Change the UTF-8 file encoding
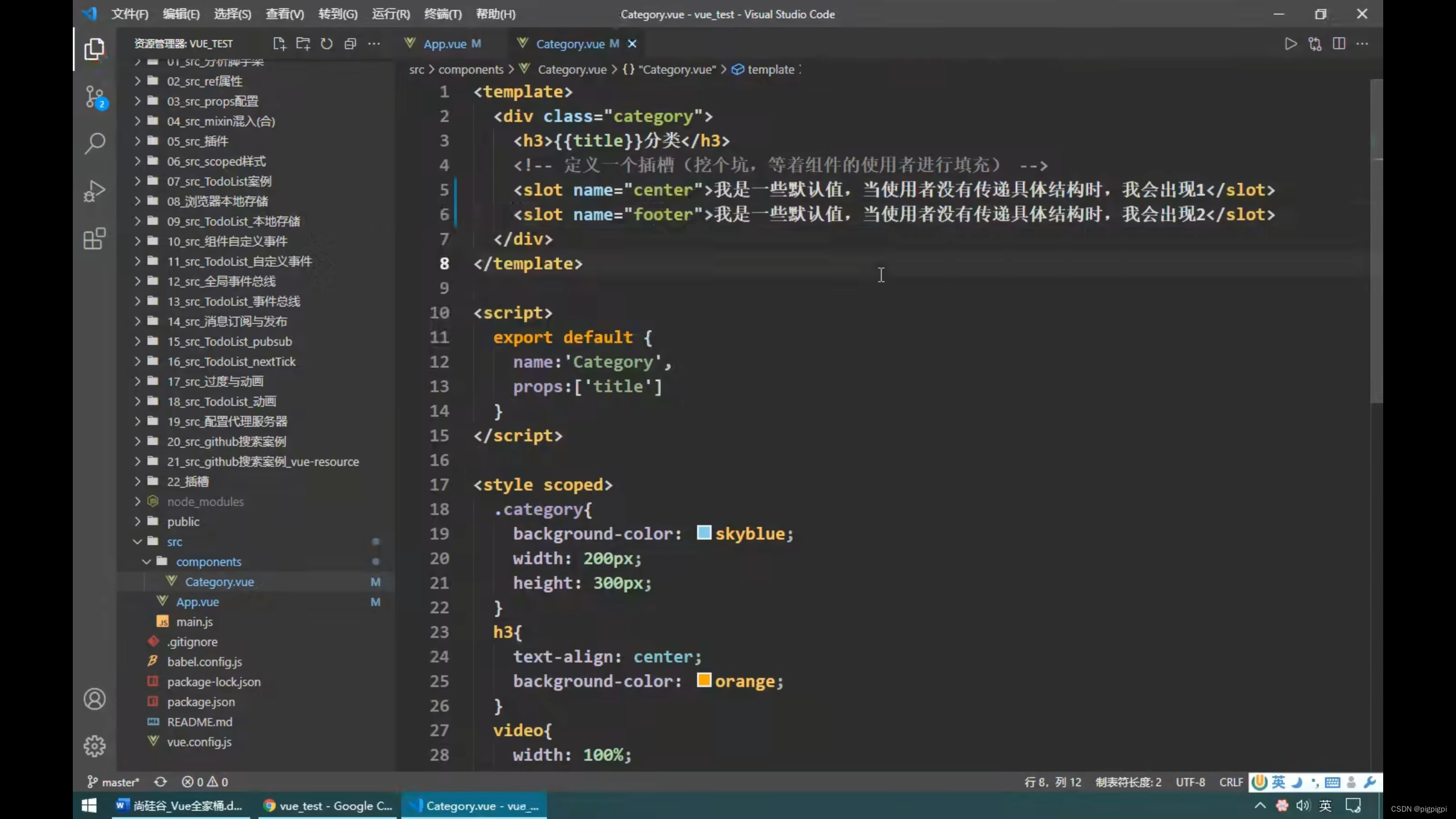Screen dimensions: 1456x819 point(1190,782)
